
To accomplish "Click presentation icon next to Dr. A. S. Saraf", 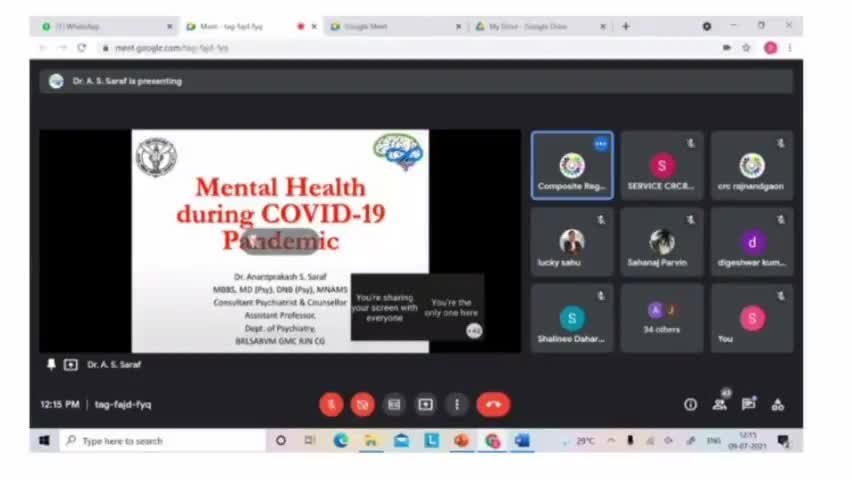I will [71, 365].
